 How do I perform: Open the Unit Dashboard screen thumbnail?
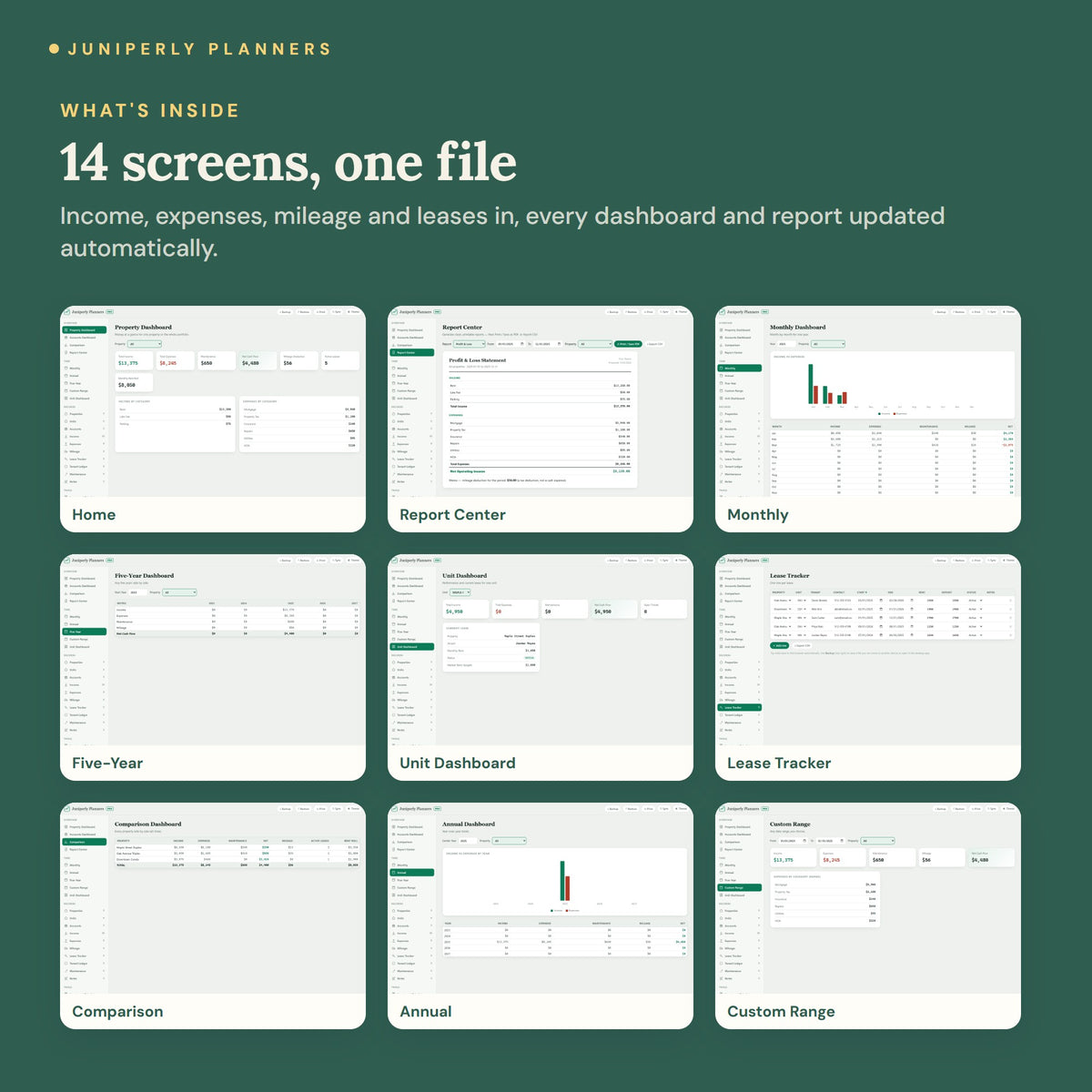(541, 667)
